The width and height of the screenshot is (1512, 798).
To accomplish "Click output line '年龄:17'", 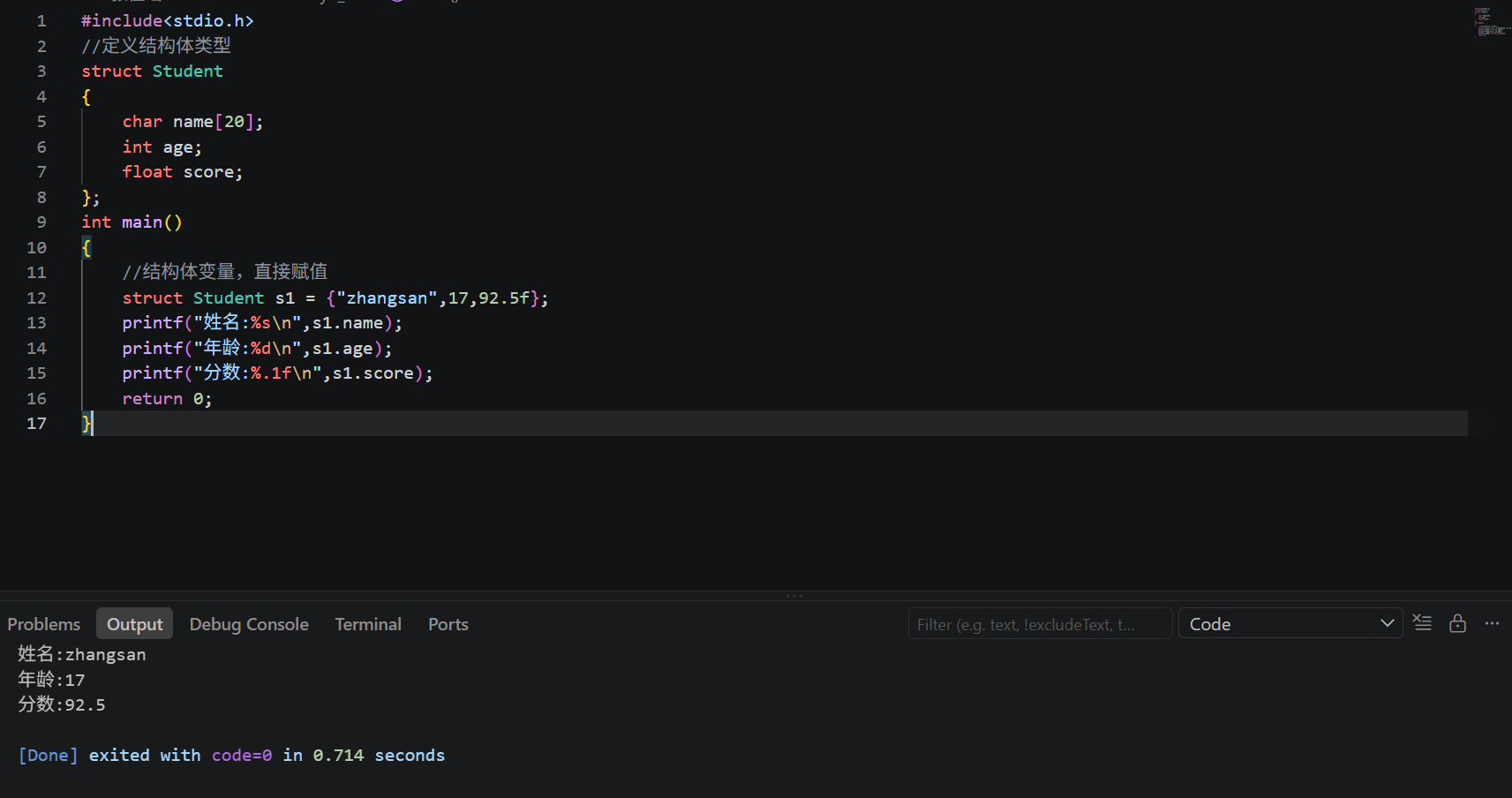I will coord(51,680).
